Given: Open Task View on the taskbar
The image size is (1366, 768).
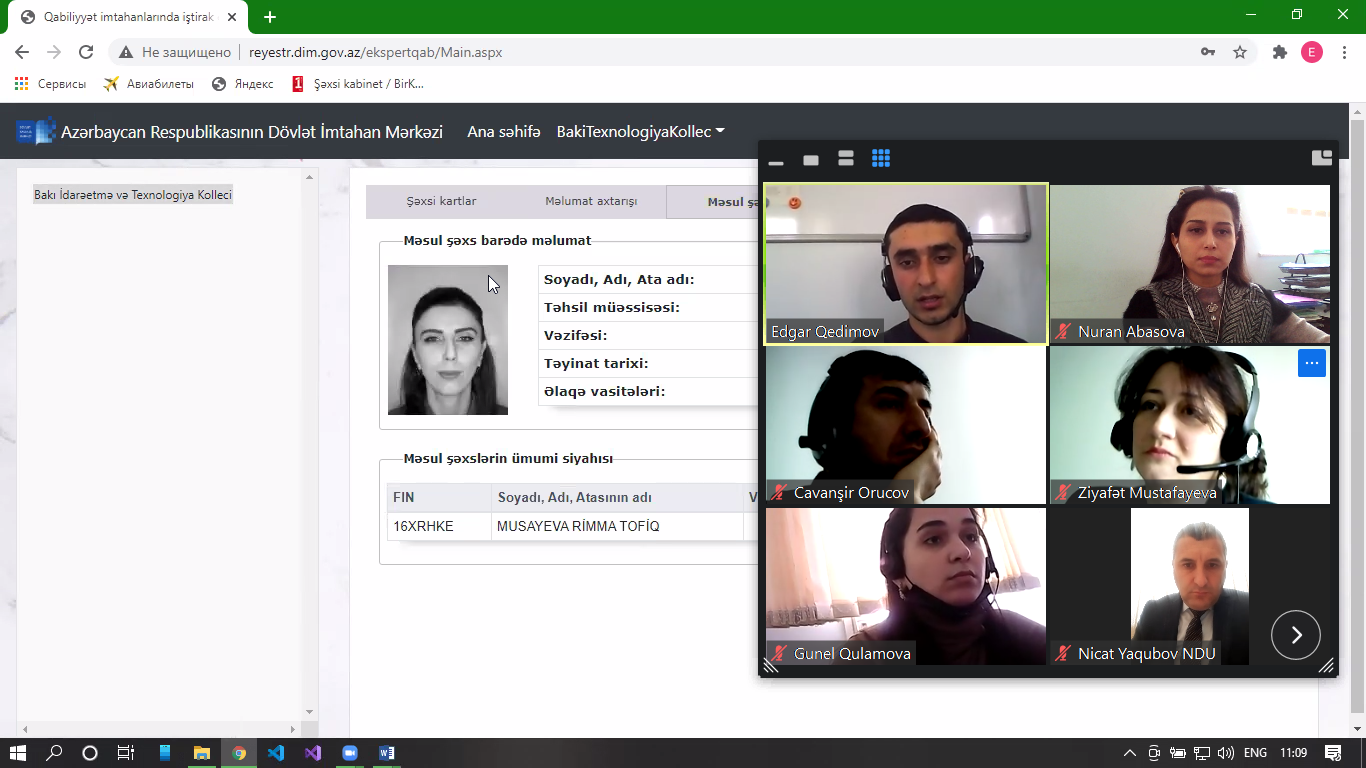Looking at the screenshot, I should click(126, 753).
